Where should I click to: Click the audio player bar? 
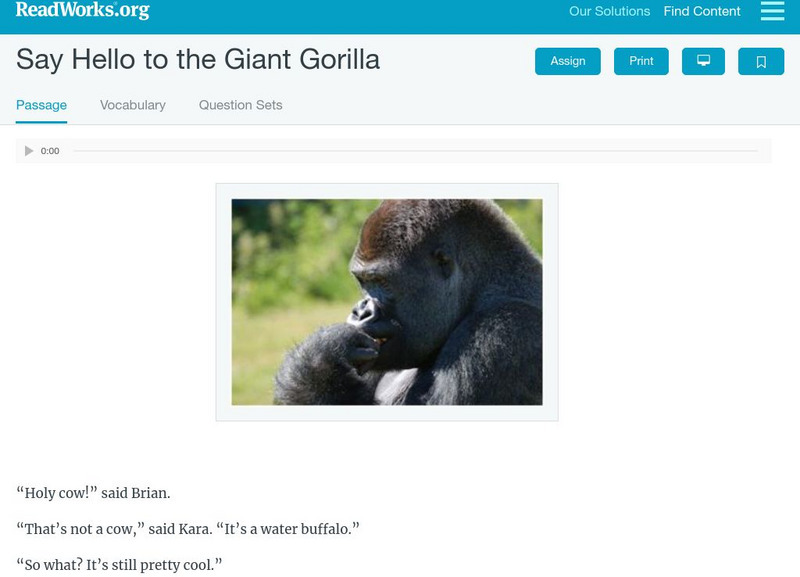click(x=400, y=151)
